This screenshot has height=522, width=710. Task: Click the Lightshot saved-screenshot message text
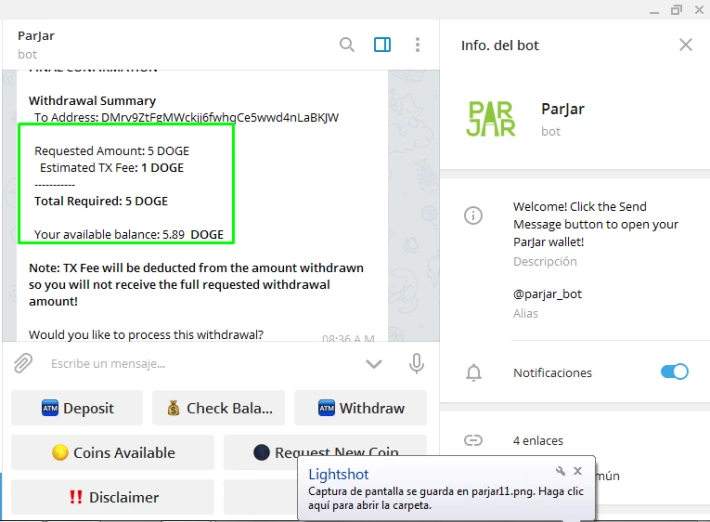(446, 498)
